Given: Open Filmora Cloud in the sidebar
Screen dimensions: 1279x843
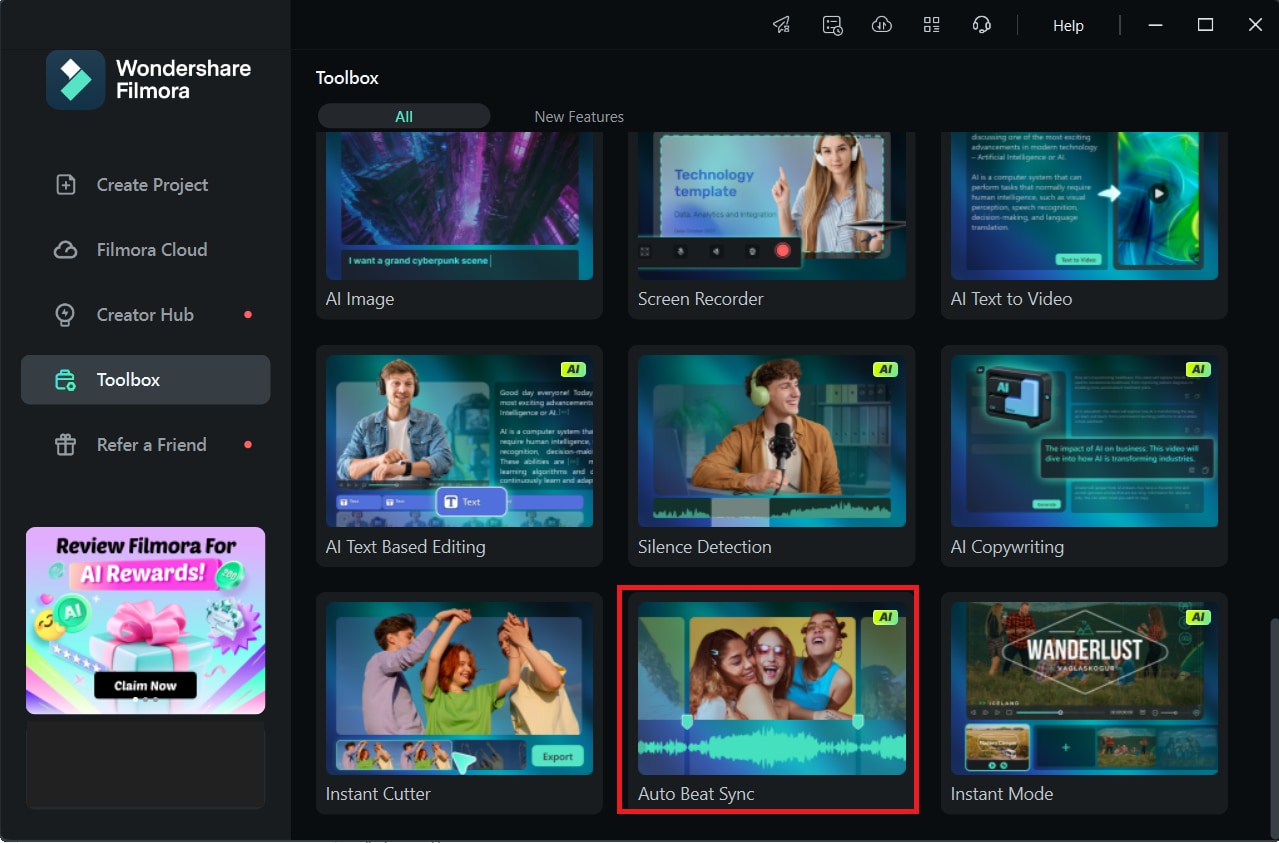Looking at the screenshot, I should click(145, 250).
